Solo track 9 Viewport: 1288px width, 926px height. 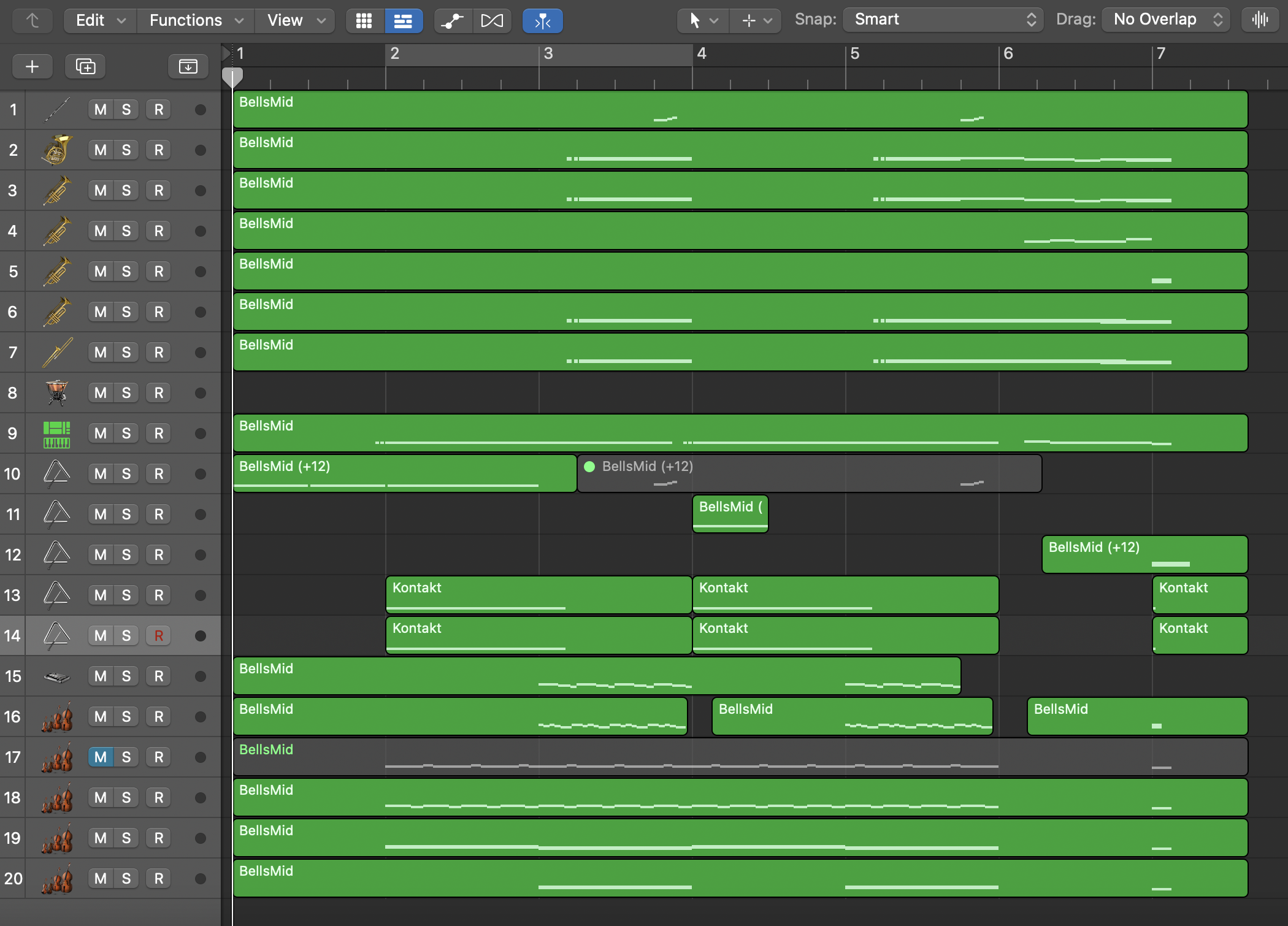pyautogui.click(x=126, y=433)
